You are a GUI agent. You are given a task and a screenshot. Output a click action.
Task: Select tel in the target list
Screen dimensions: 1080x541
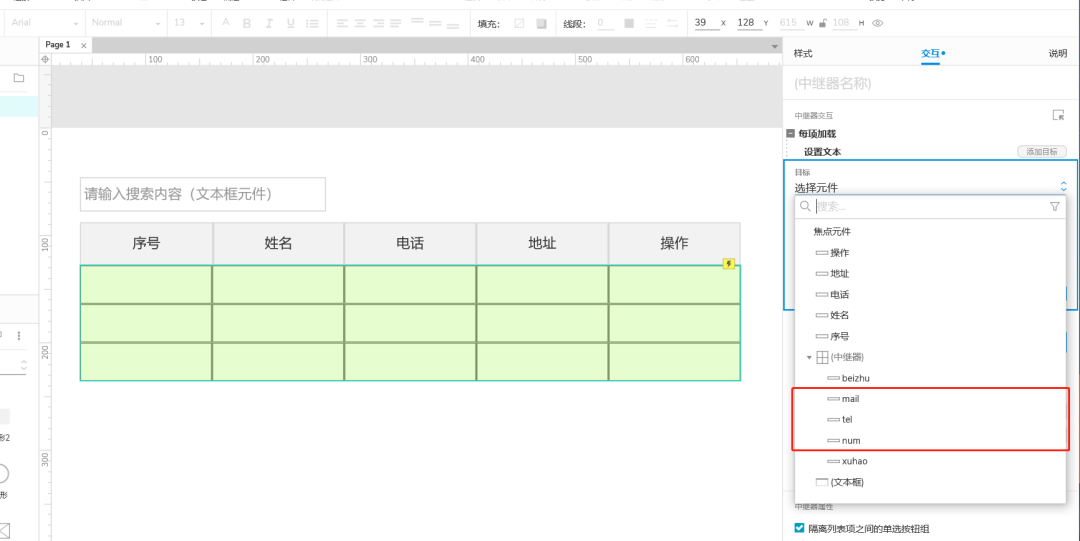[847, 419]
